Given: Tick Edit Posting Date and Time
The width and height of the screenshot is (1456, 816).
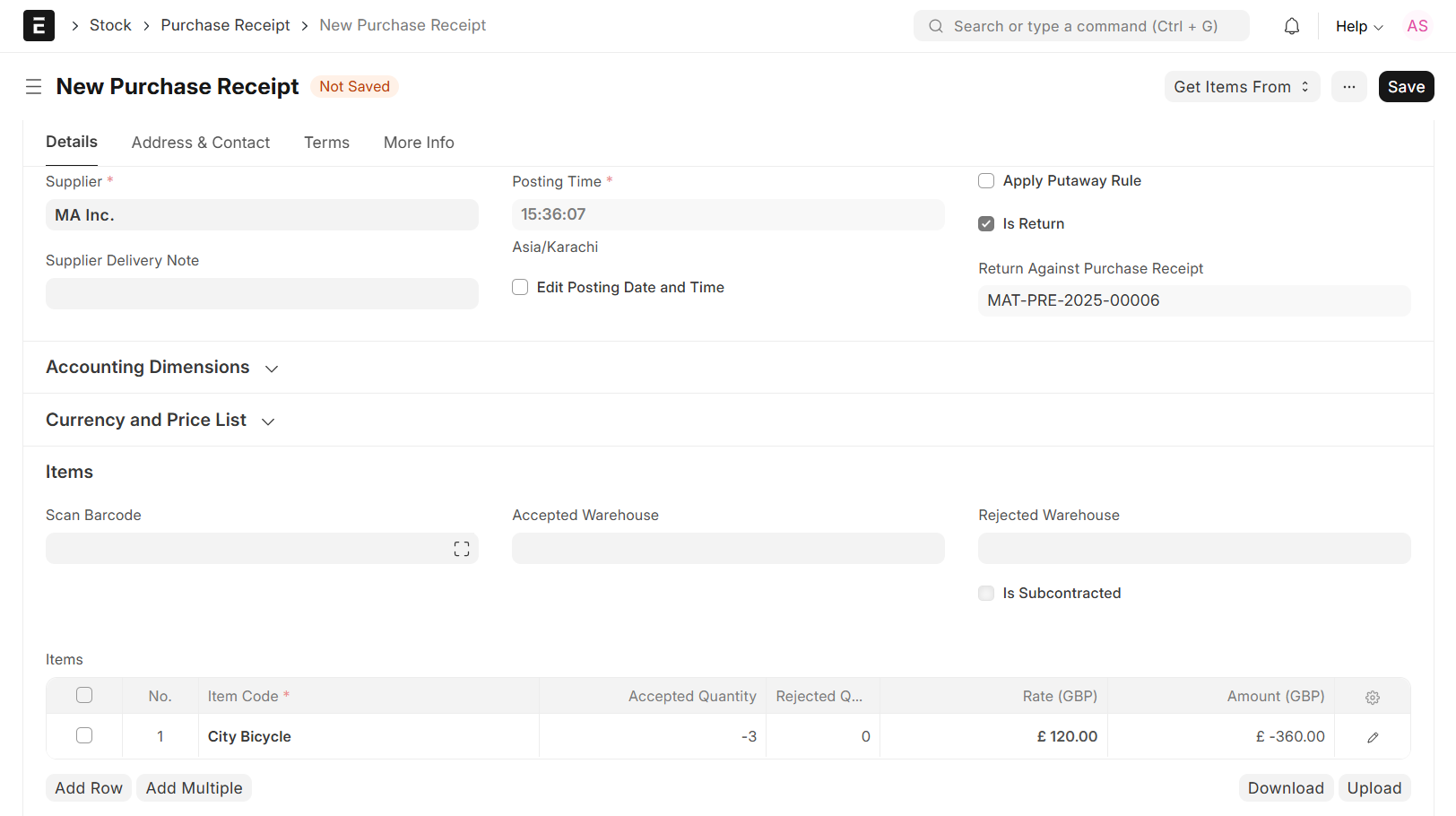Looking at the screenshot, I should click(520, 288).
